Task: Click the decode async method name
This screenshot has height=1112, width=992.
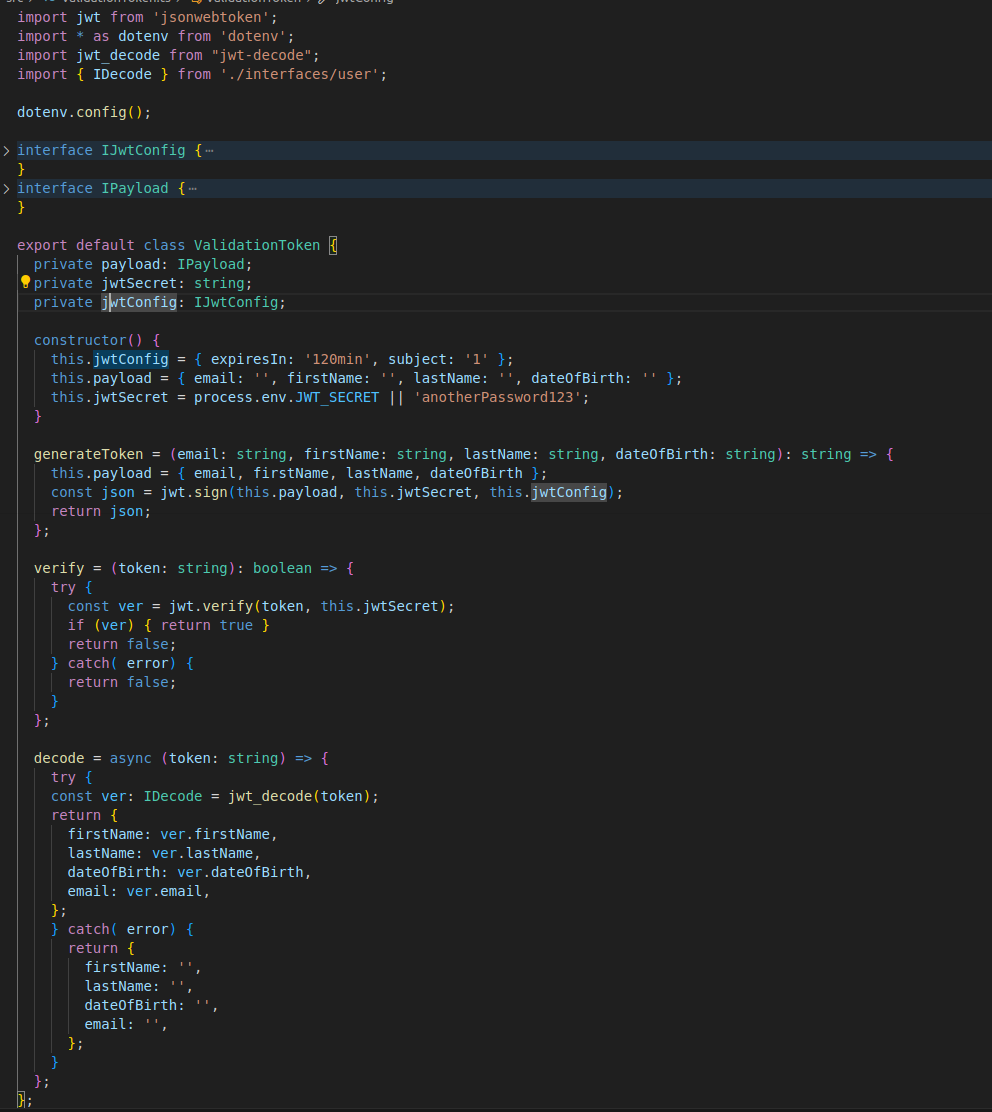Action: coord(59,757)
